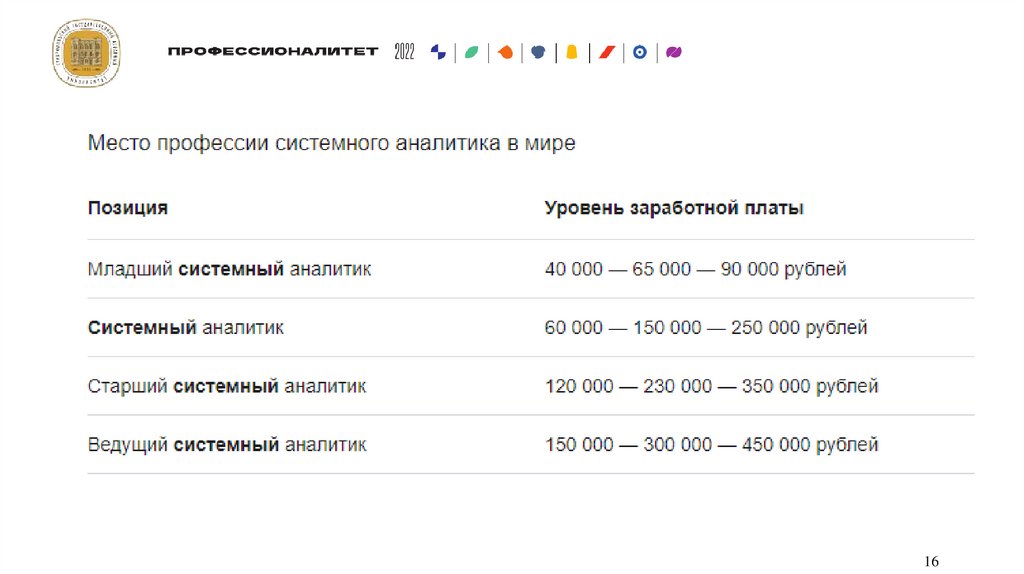Screen dimensions: 1024x574
Task: Click the yellow bell-shaped icon
Action: (571, 52)
